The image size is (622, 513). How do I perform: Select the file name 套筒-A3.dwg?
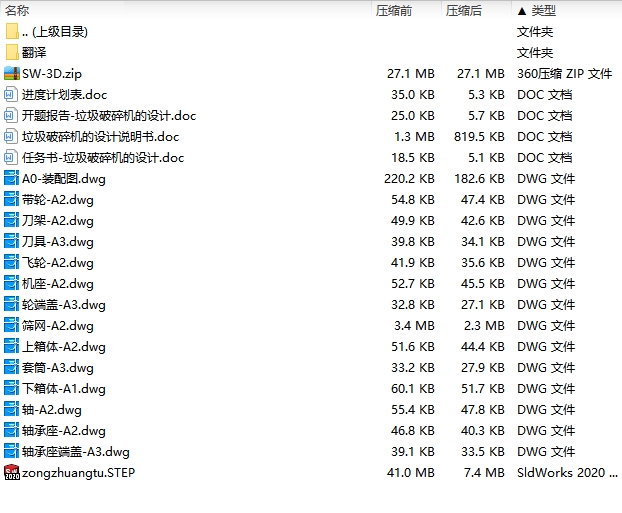click(58, 368)
